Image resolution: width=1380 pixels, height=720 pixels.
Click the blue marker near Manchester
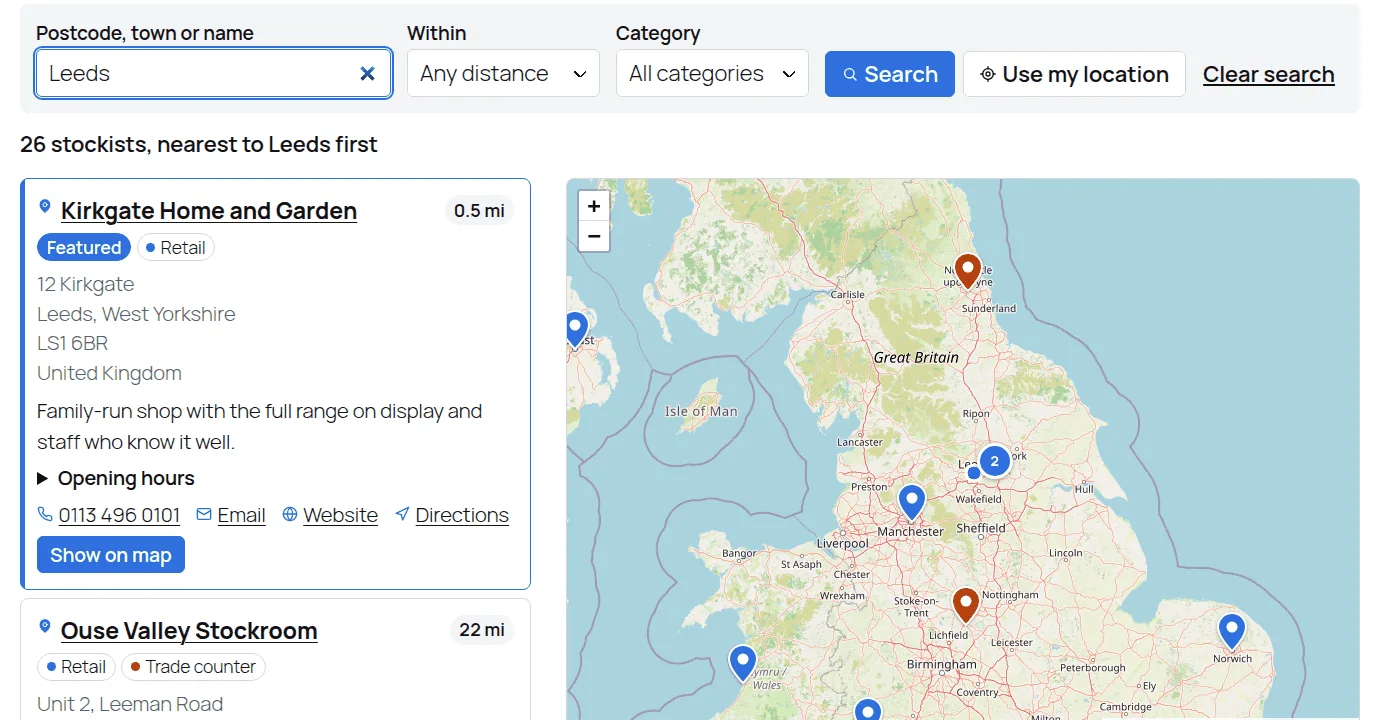tap(912, 501)
